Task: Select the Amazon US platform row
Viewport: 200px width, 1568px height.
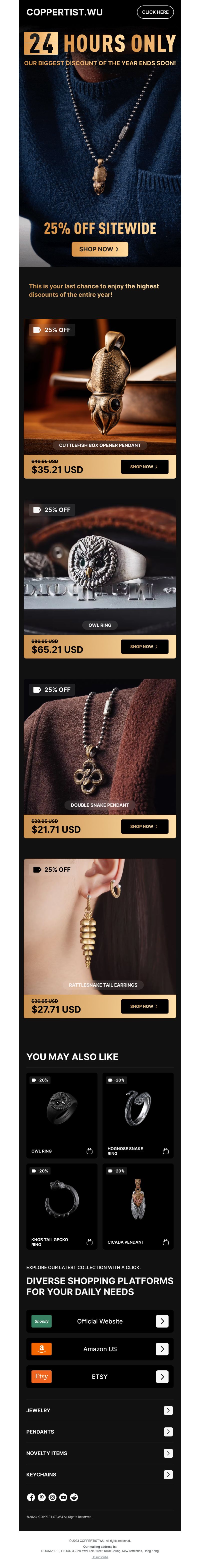Action: pos(100,1349)
